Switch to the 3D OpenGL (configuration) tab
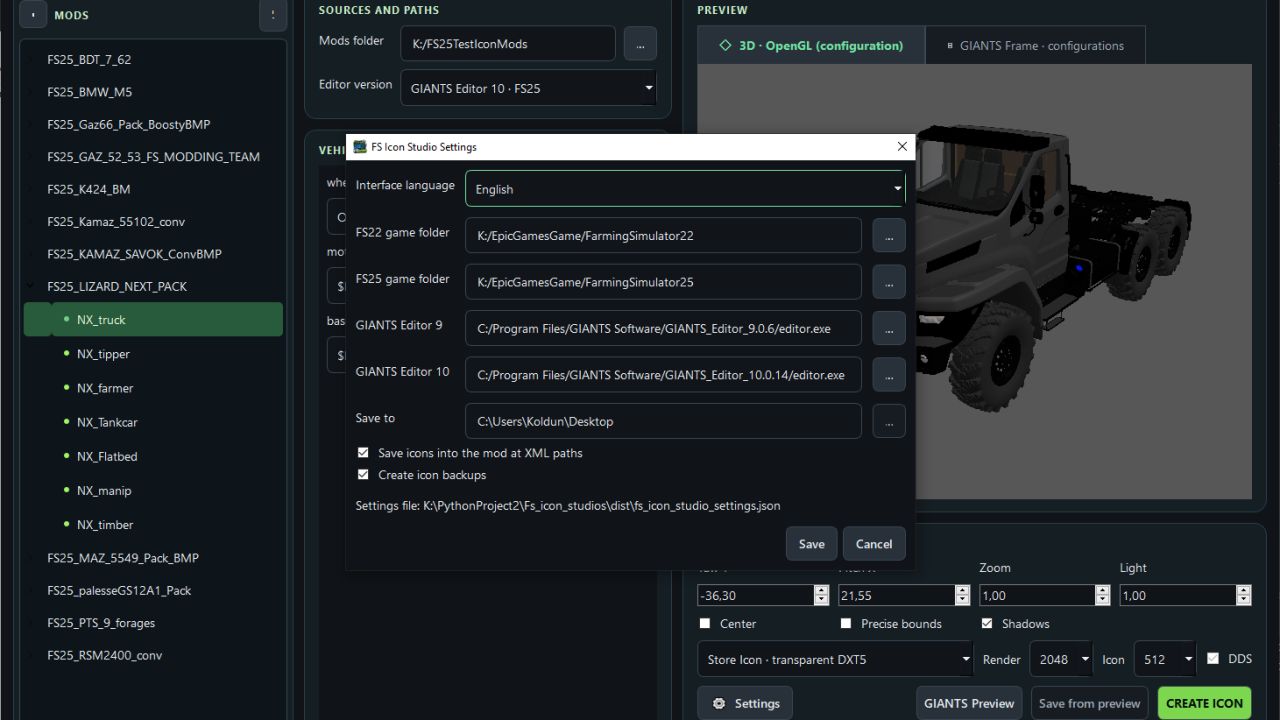Screen dimensions: 1280x720 click(811, 45)
